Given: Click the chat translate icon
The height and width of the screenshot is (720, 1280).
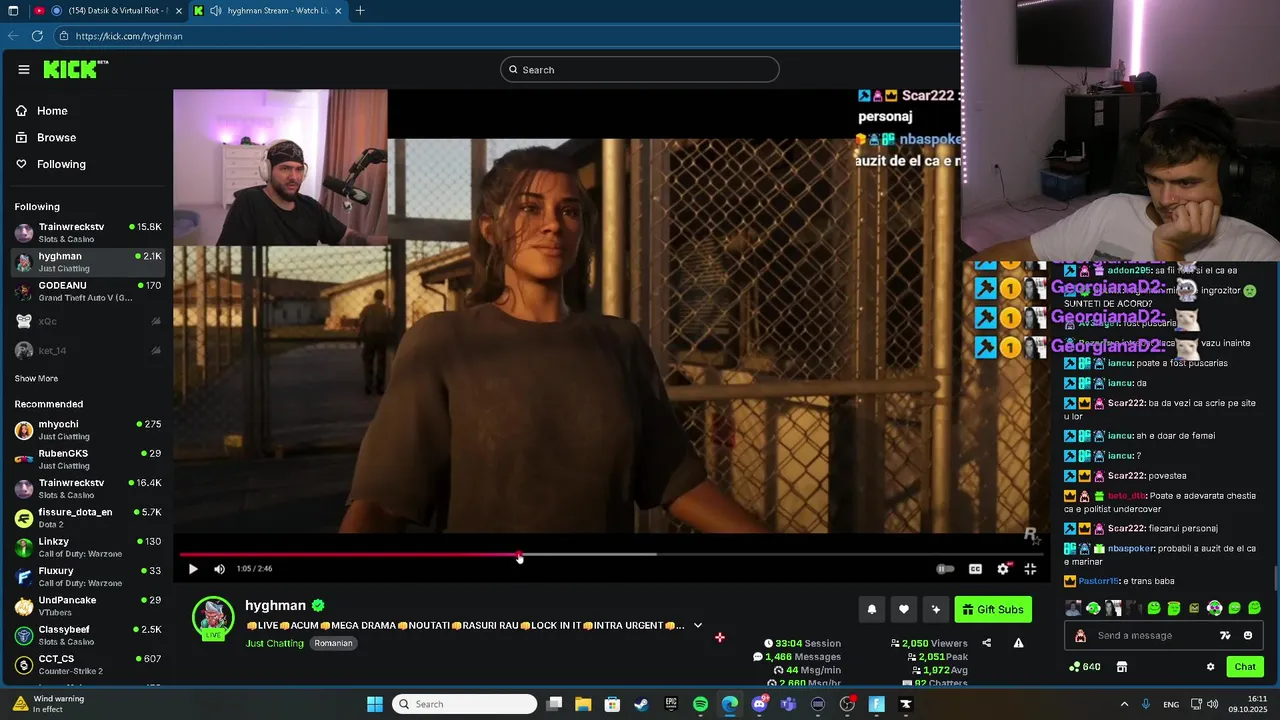Looking at the screenshot, I should pyautogui.click(x=1225, y=636).
